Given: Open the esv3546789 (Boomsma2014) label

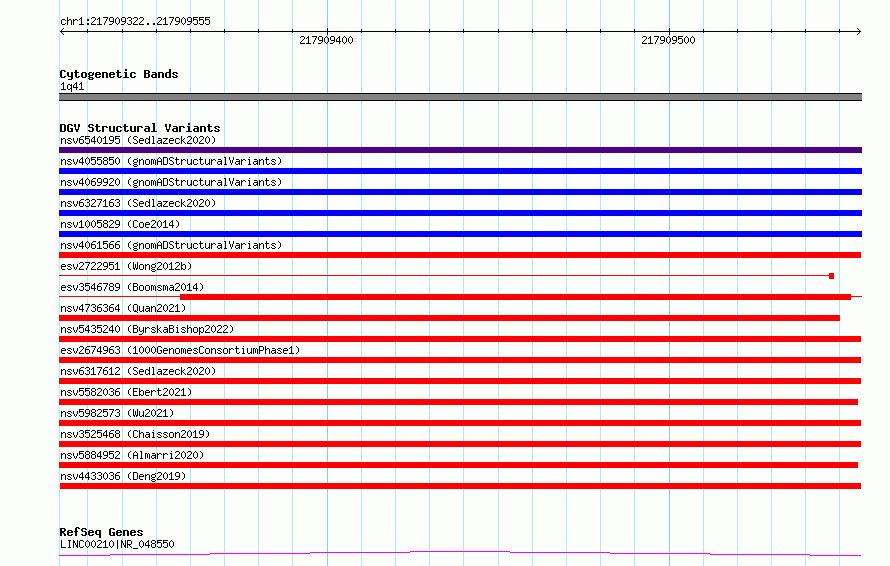Looking at the screenshot, I should (132, 287).
